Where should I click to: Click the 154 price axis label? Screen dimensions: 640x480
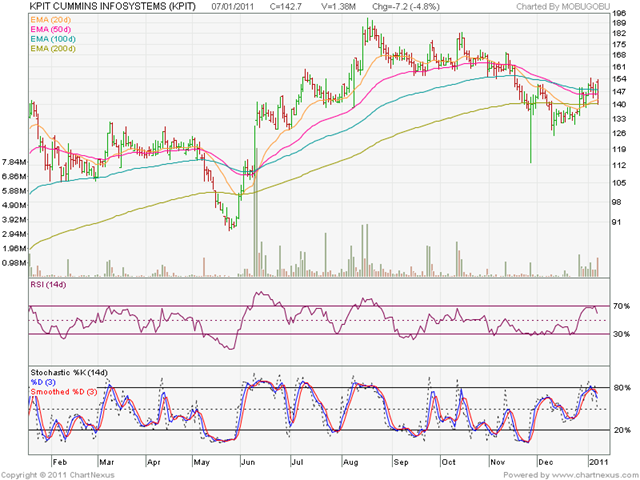click(x=619, y=79)
